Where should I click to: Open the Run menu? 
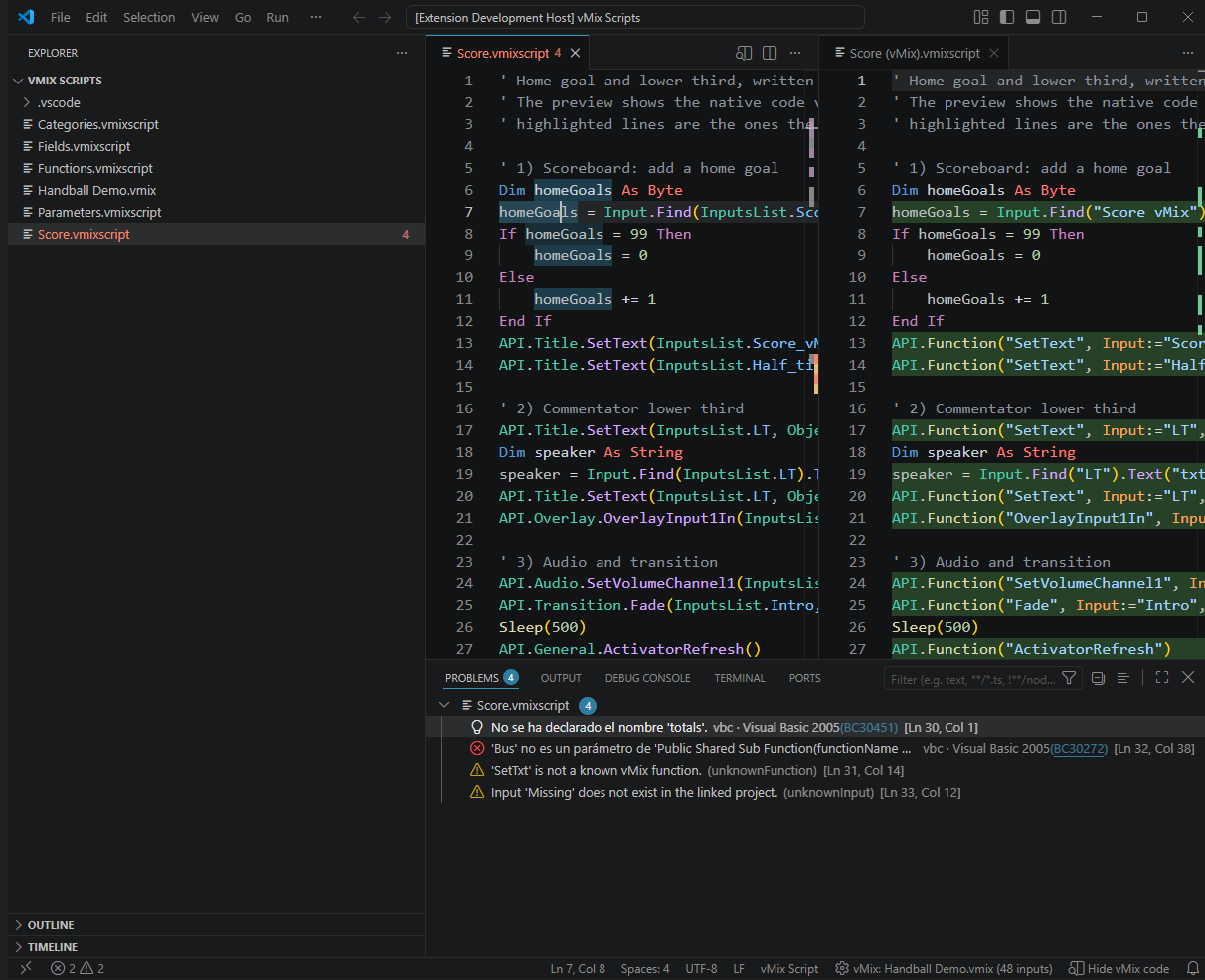tap(278, 17)
